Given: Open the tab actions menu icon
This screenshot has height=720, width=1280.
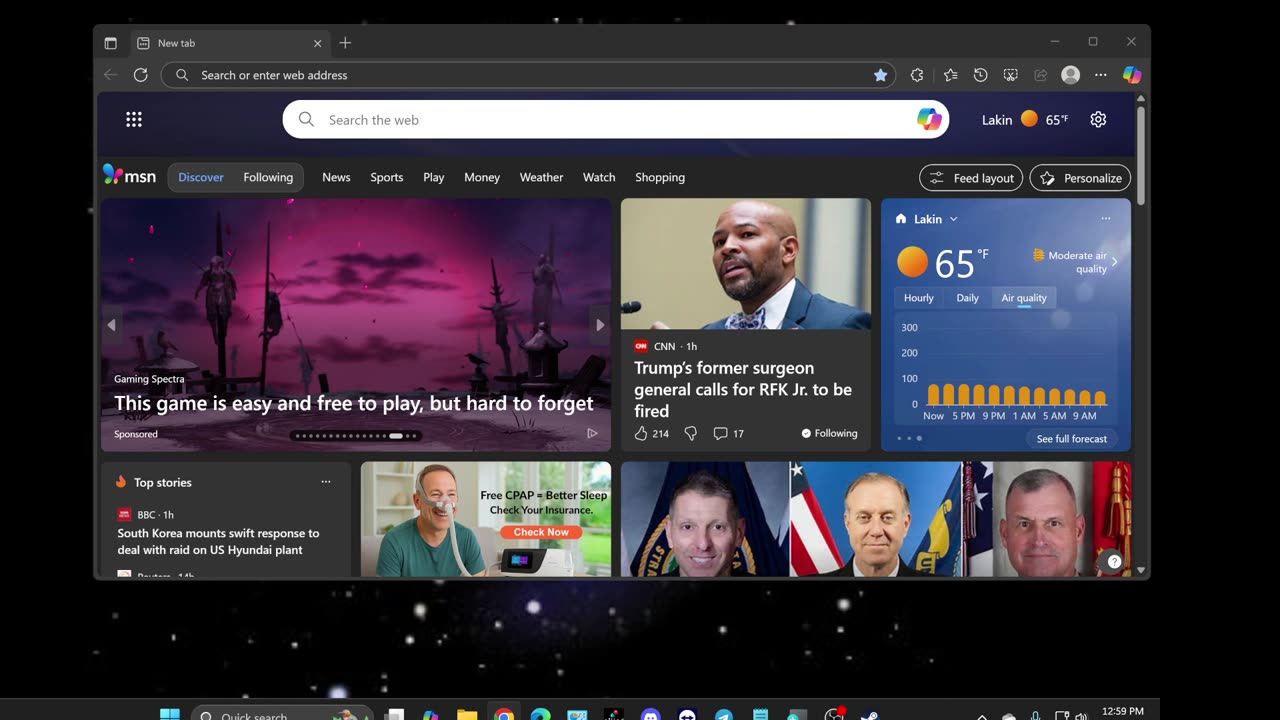Looking at the screenshot, I should click(x=111, y=43).
